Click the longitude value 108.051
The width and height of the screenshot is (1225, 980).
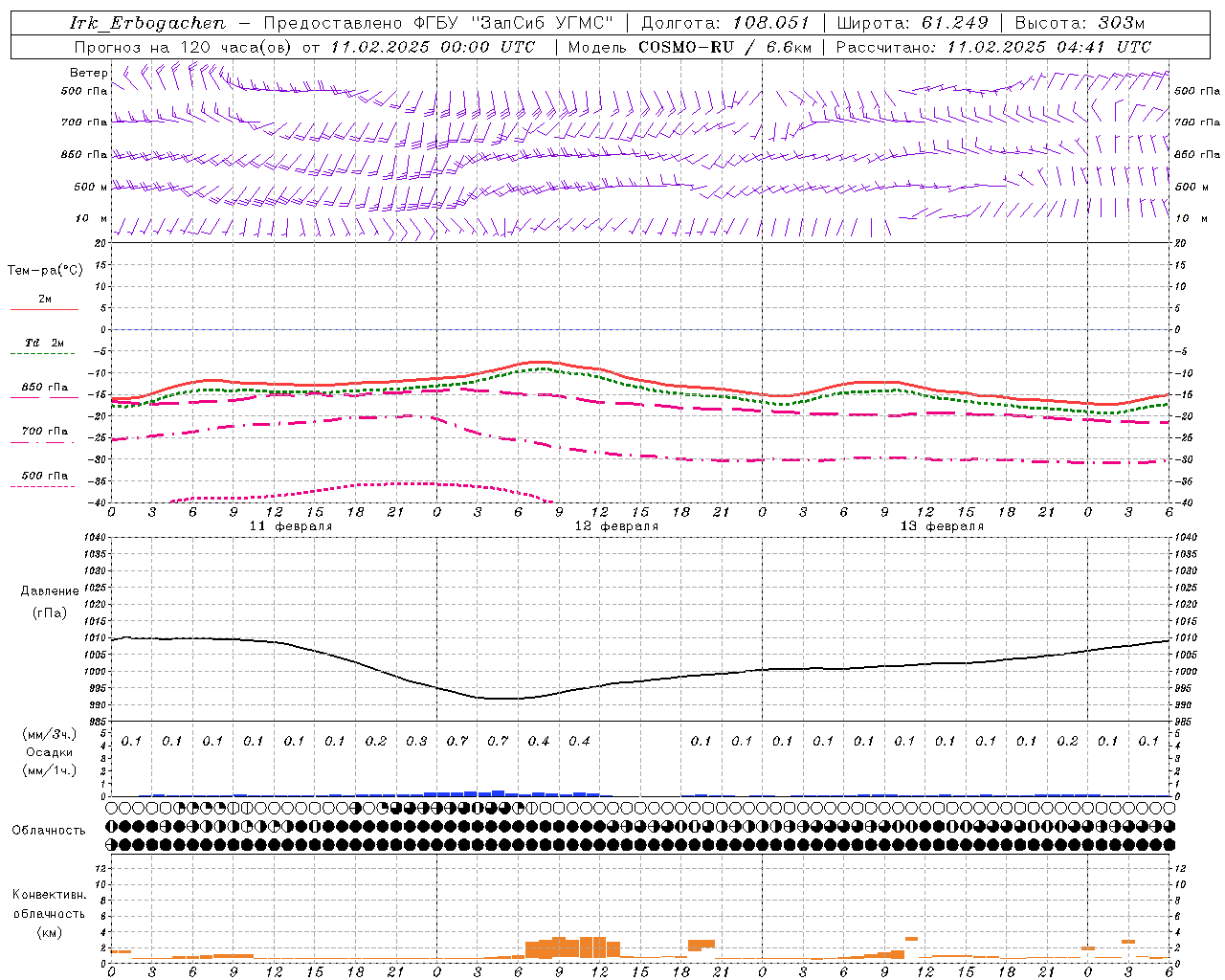pos(771,23)
